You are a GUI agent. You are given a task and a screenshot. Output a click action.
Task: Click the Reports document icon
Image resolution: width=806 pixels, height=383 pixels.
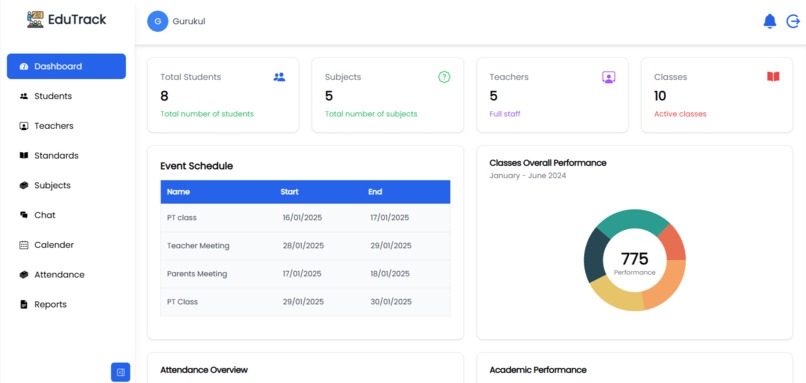click(24, 304)
